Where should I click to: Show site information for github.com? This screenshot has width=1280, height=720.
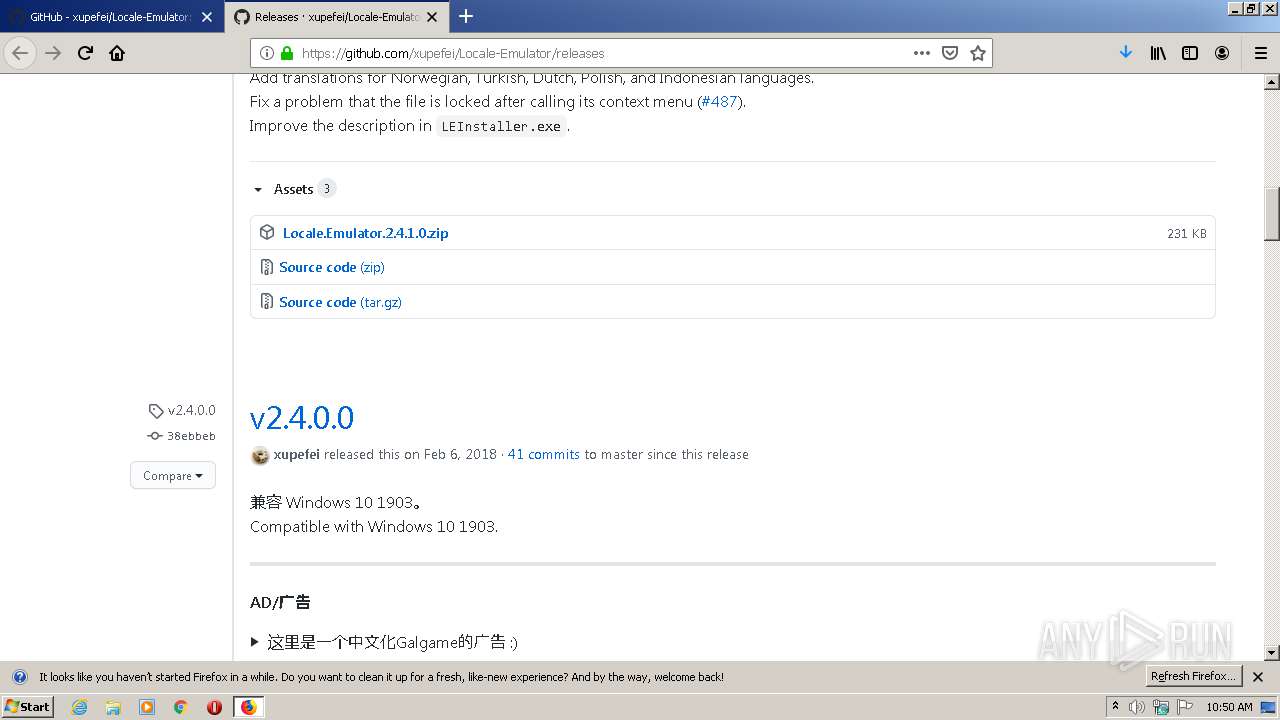pos(267,53)
